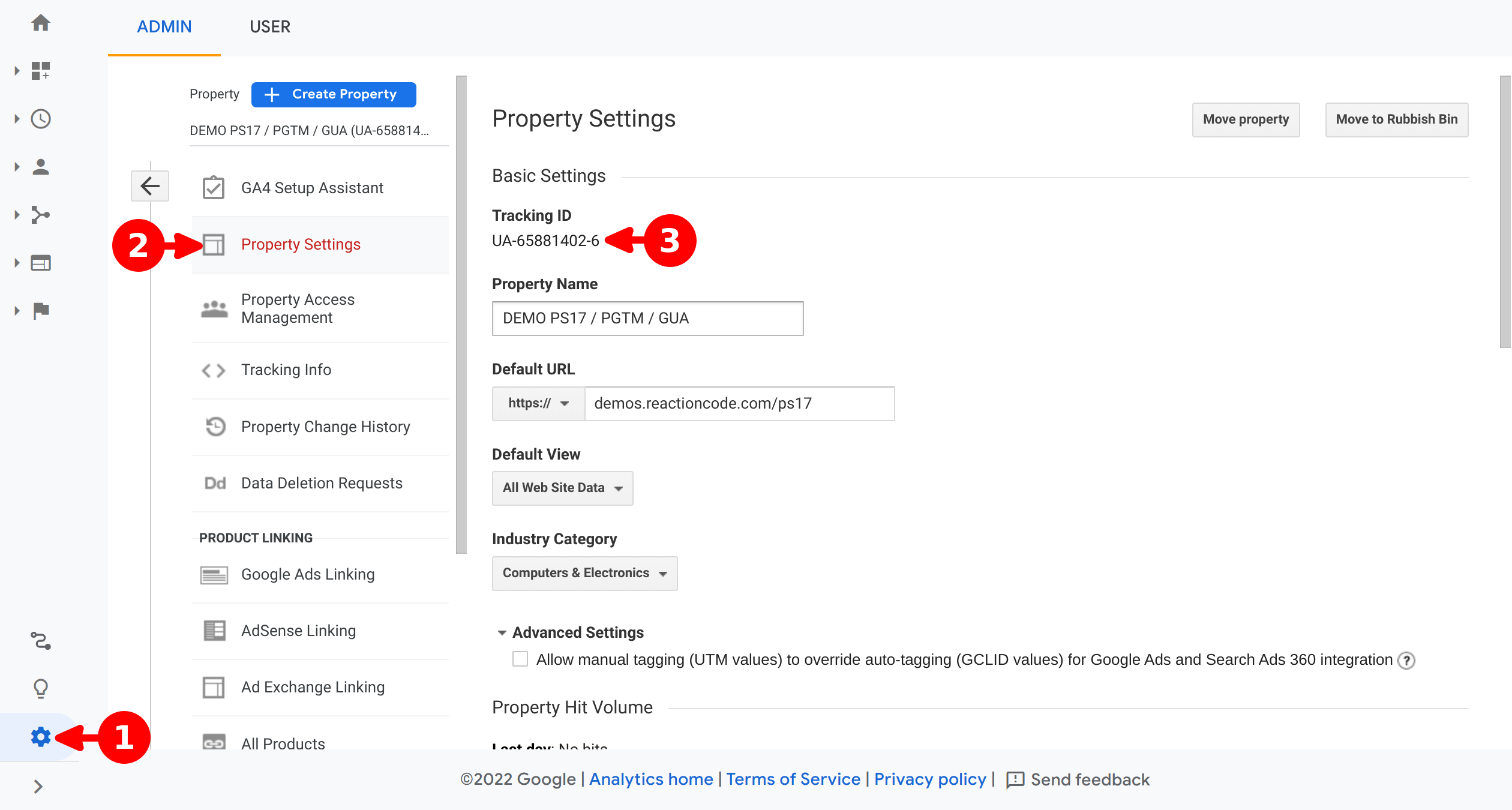Screen dimensions: 1512x810
Task: Open Tracking Info menu item
Action: tap(286, 370)
